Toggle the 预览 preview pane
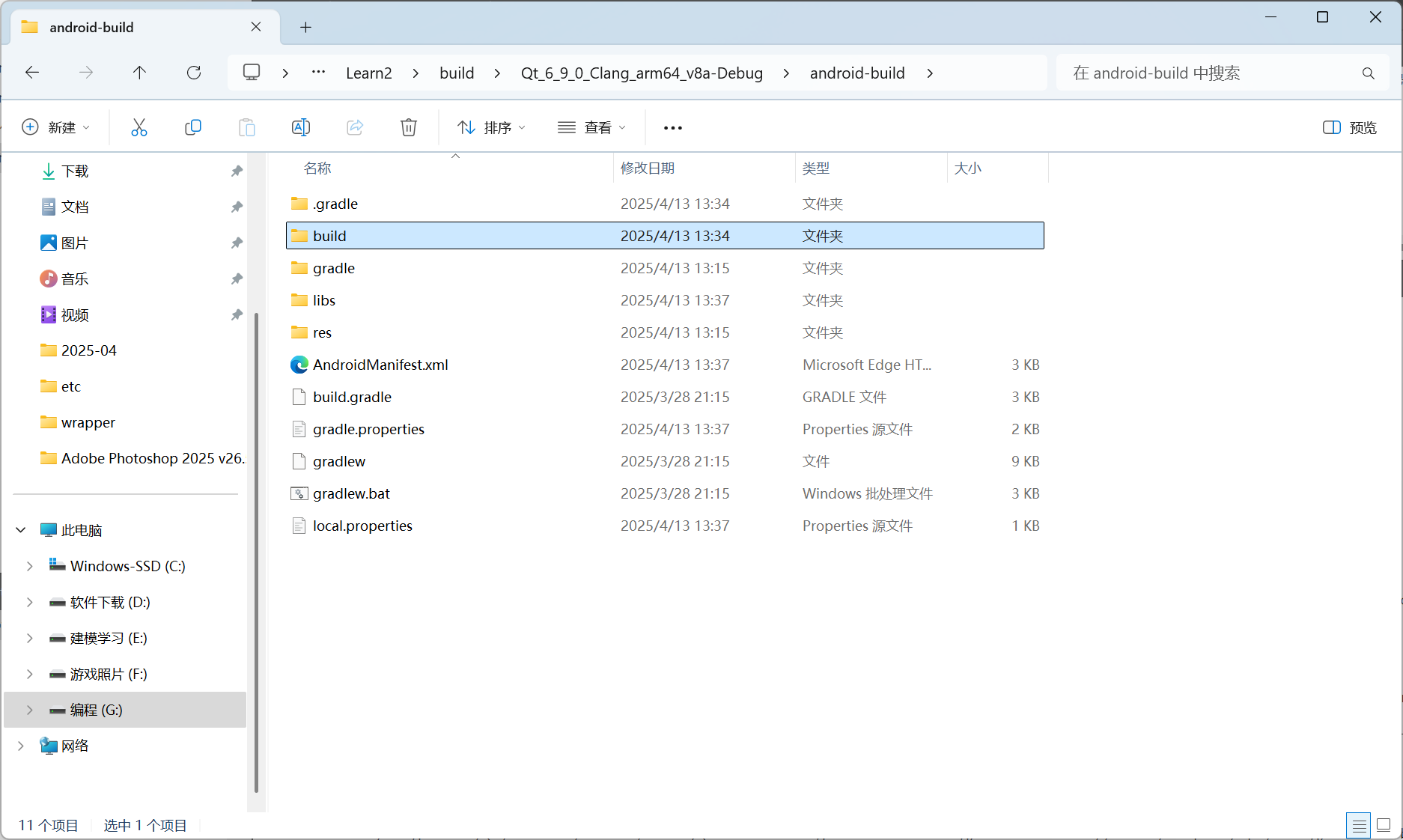Image resolution: width=1403 pixels, height=840 pixels. click(1350, 127)
